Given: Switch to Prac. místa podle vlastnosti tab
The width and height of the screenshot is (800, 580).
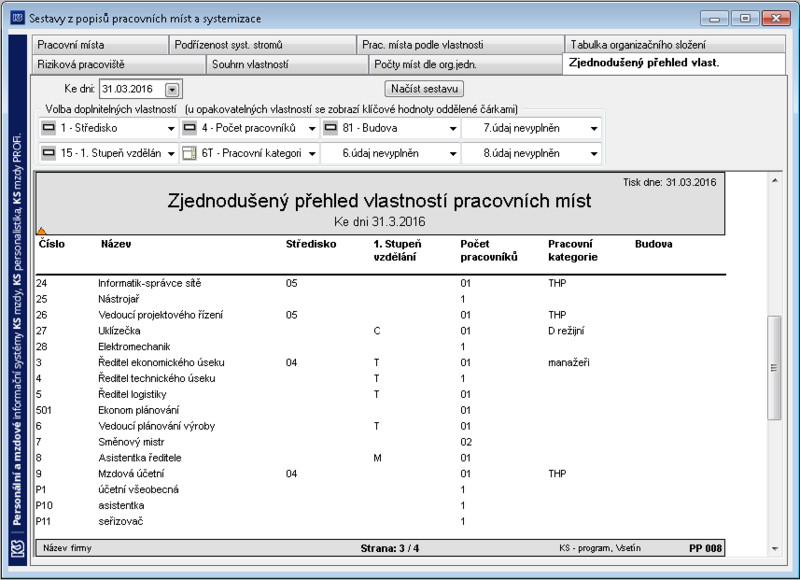Looking at the screenshot, I should click(460, 45).
